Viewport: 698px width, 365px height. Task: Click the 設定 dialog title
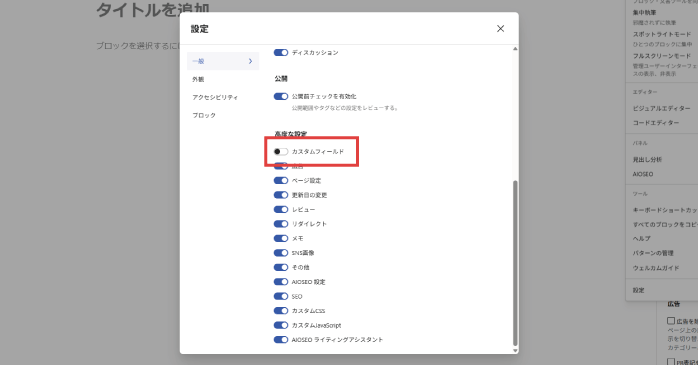(x=199, y=29)
